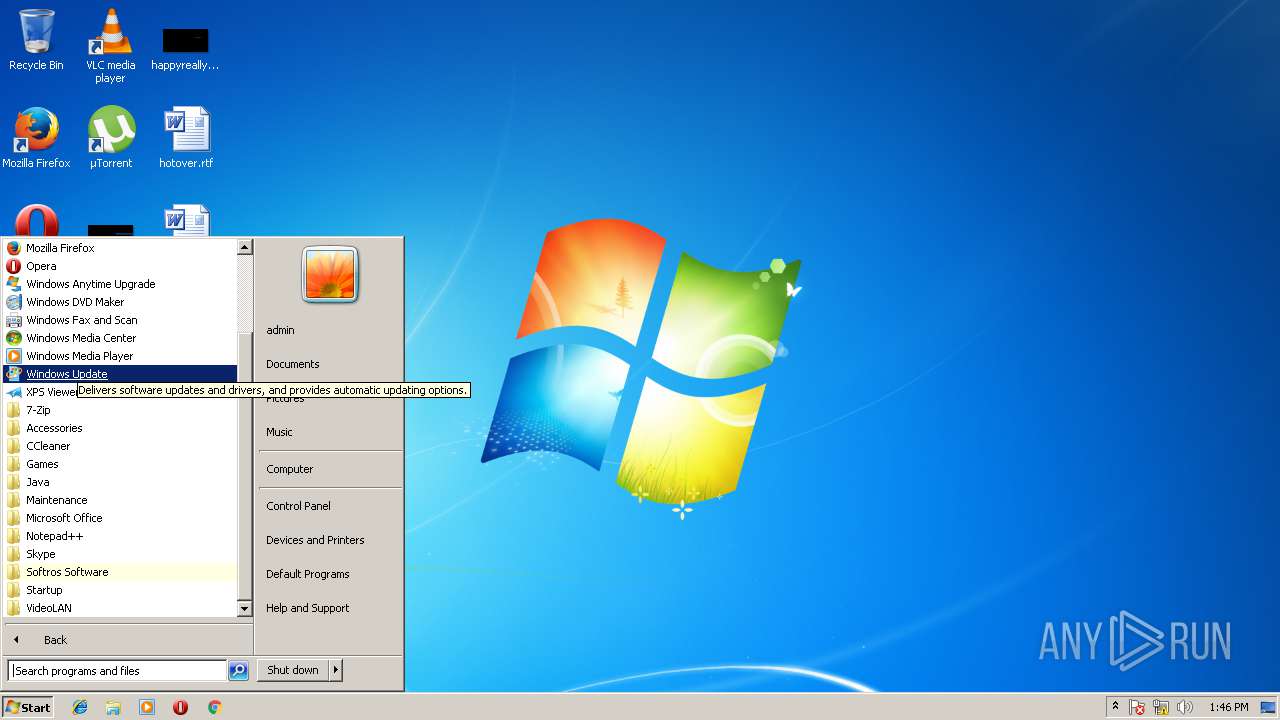Expand the CCleaner folder
This screenshot has width=1280, height=720.
coord(120,446)
